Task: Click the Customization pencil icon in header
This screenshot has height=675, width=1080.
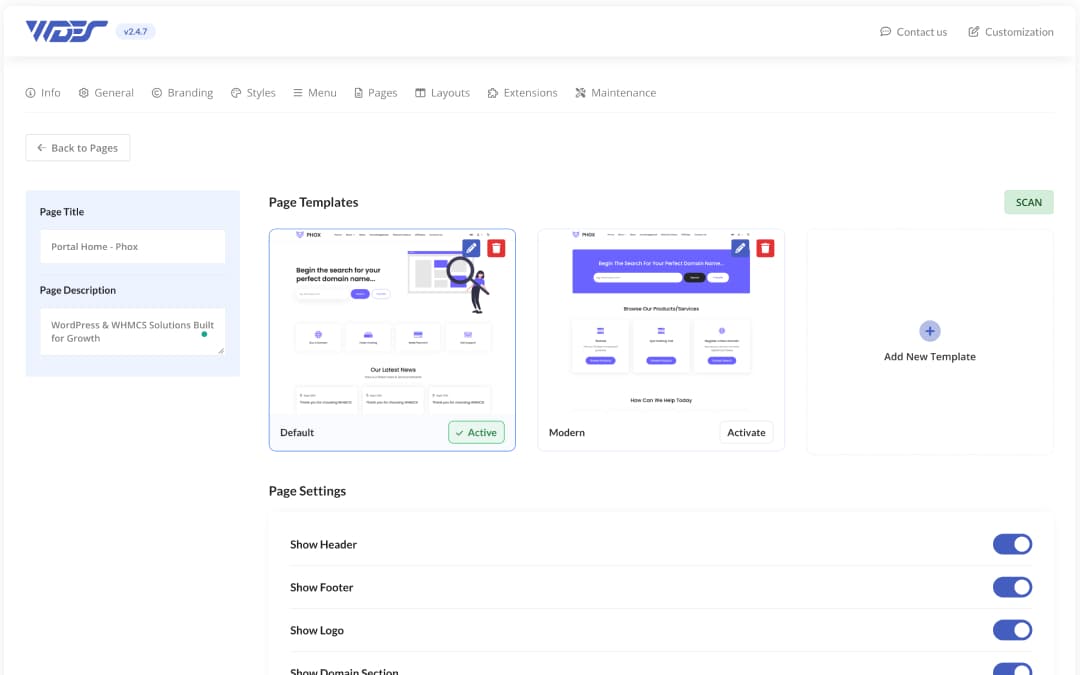Action: pos(973,32)
